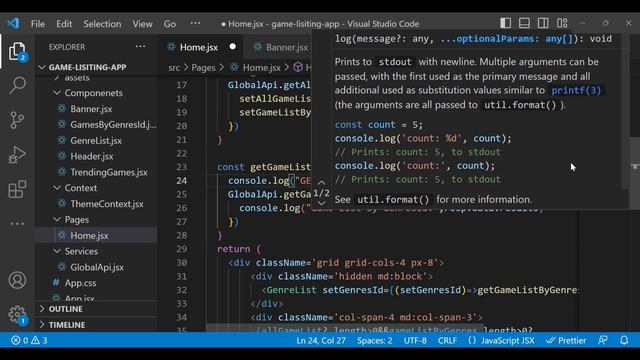Click the src breadcrumb segment

coord(174,67)
